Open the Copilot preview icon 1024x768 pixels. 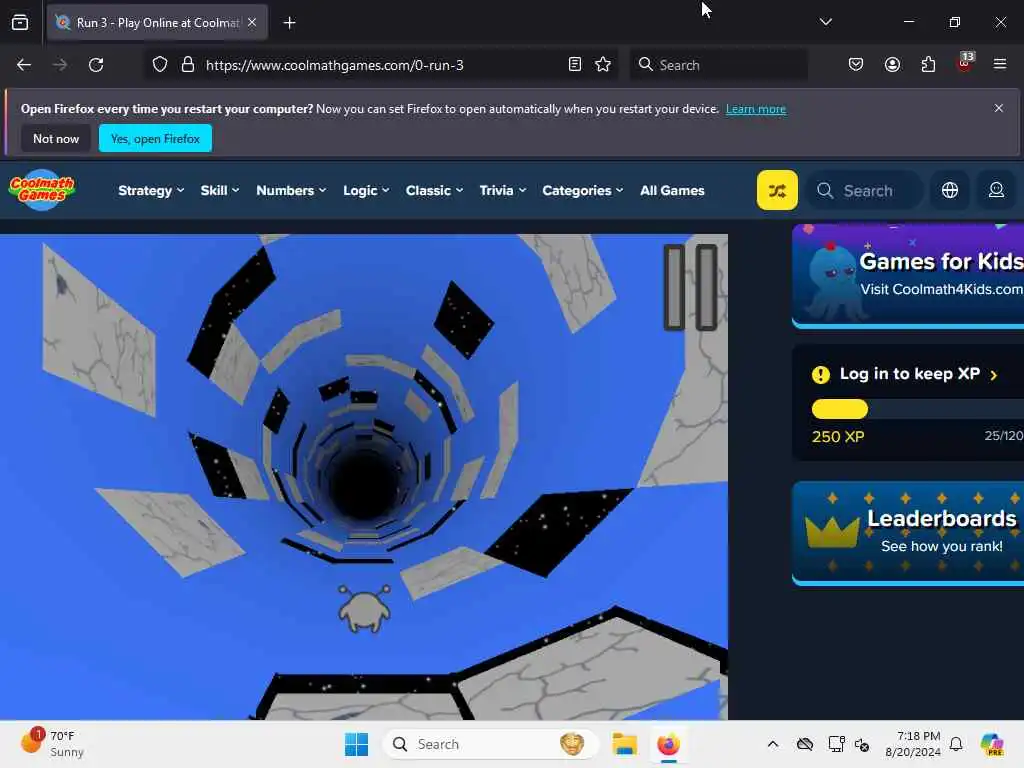pos(992,744)
